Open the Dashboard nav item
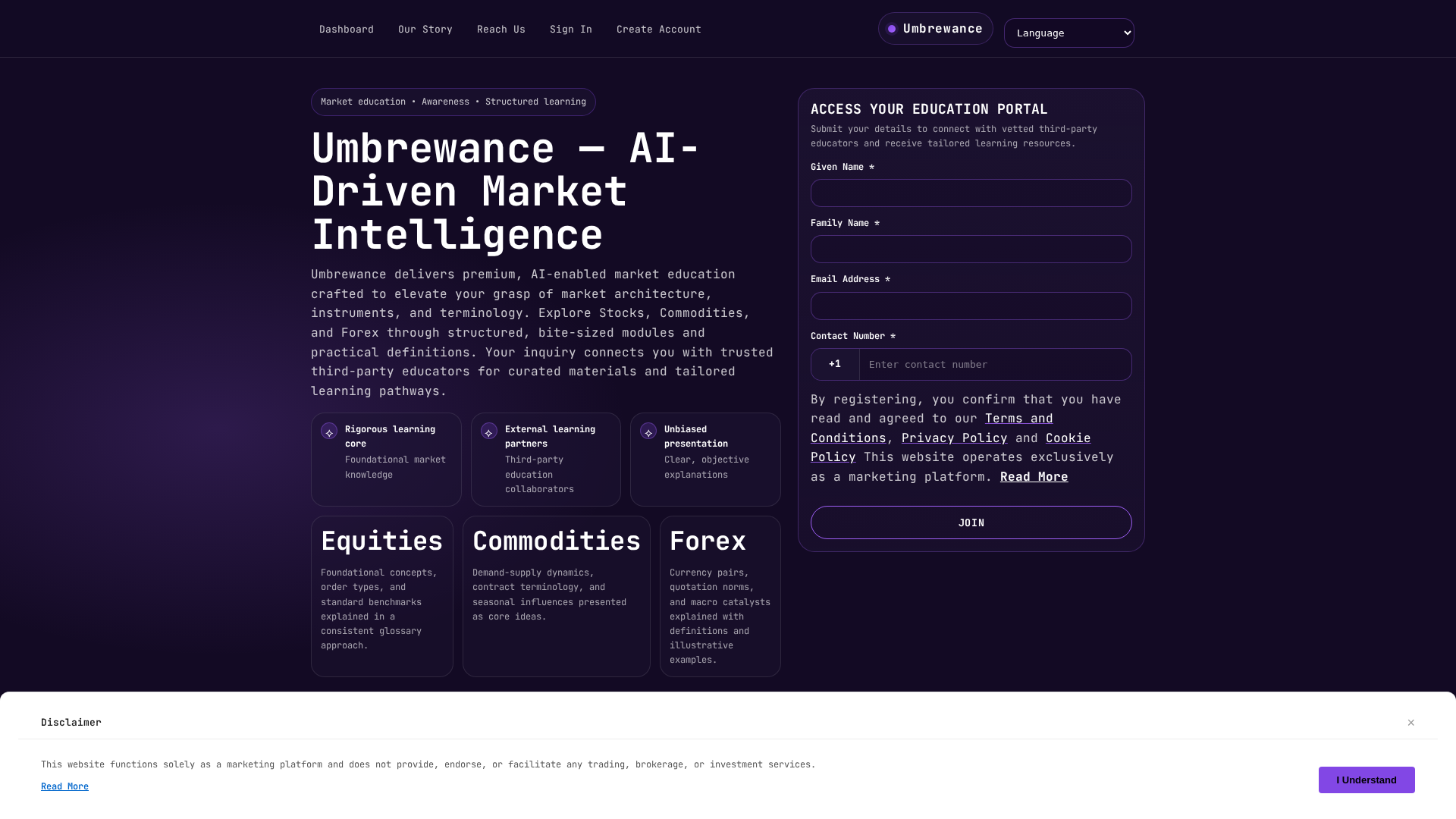1456x819 pixels. coord(346,30)
